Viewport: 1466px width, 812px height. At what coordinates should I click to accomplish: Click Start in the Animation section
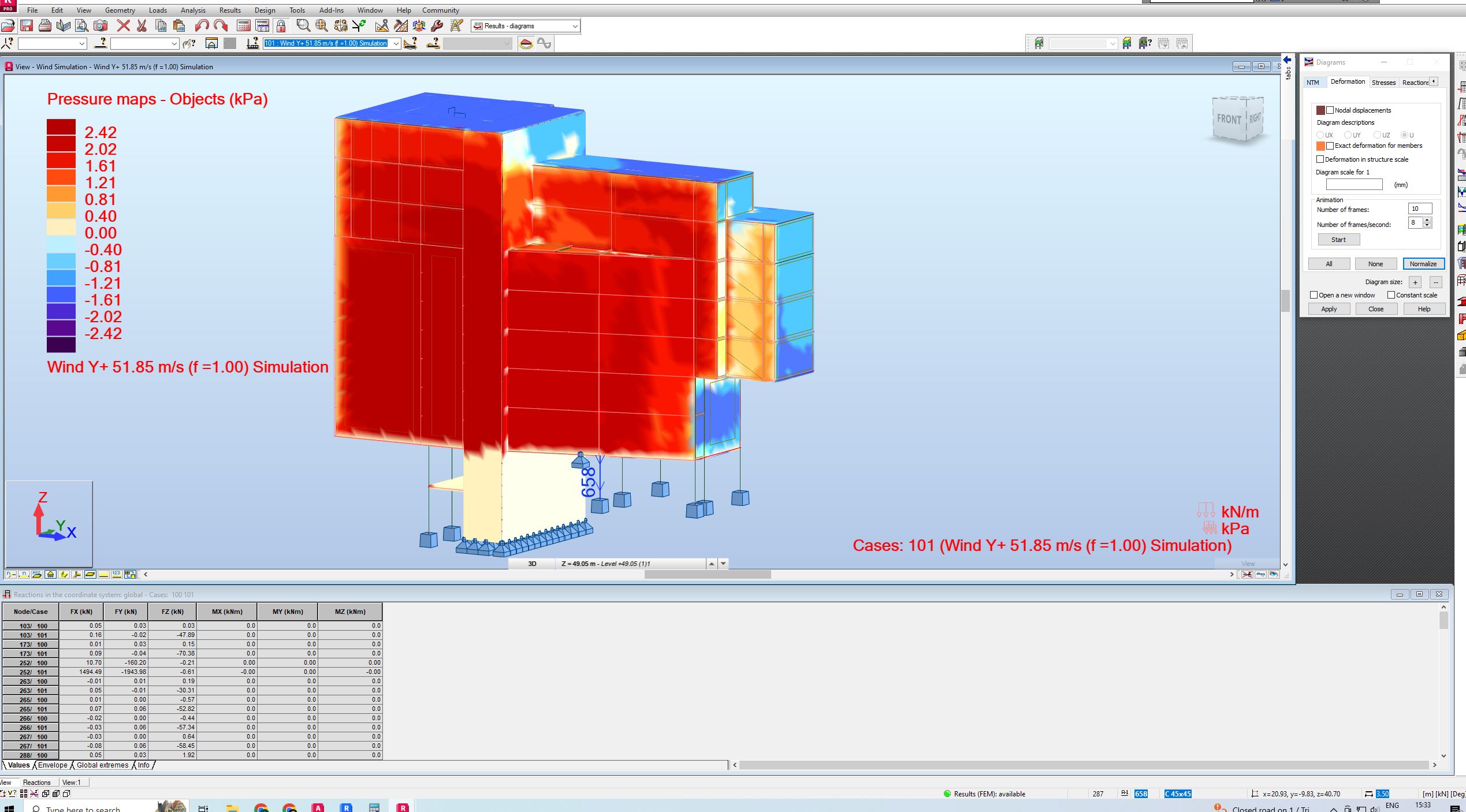pos(1338,239)
